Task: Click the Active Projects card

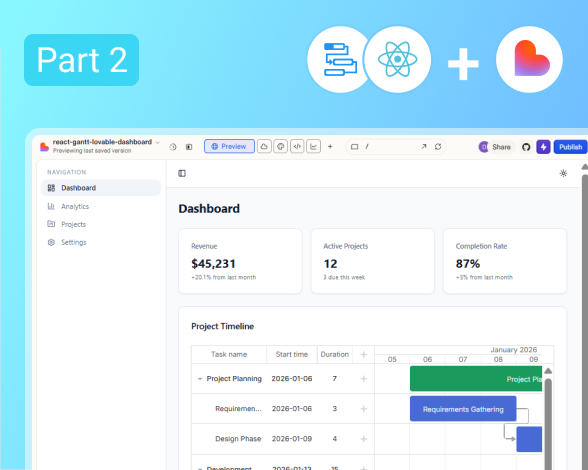Action: click(x=373, y=261)
